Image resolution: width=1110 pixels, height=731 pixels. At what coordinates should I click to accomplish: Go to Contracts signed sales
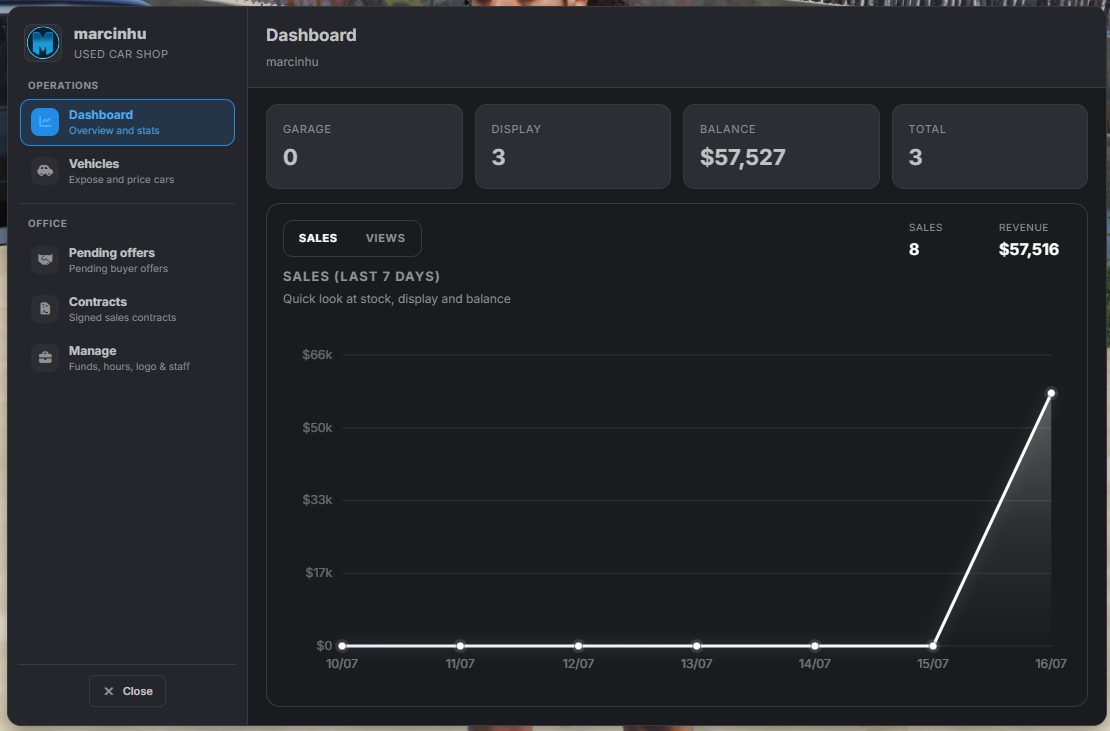127,309
